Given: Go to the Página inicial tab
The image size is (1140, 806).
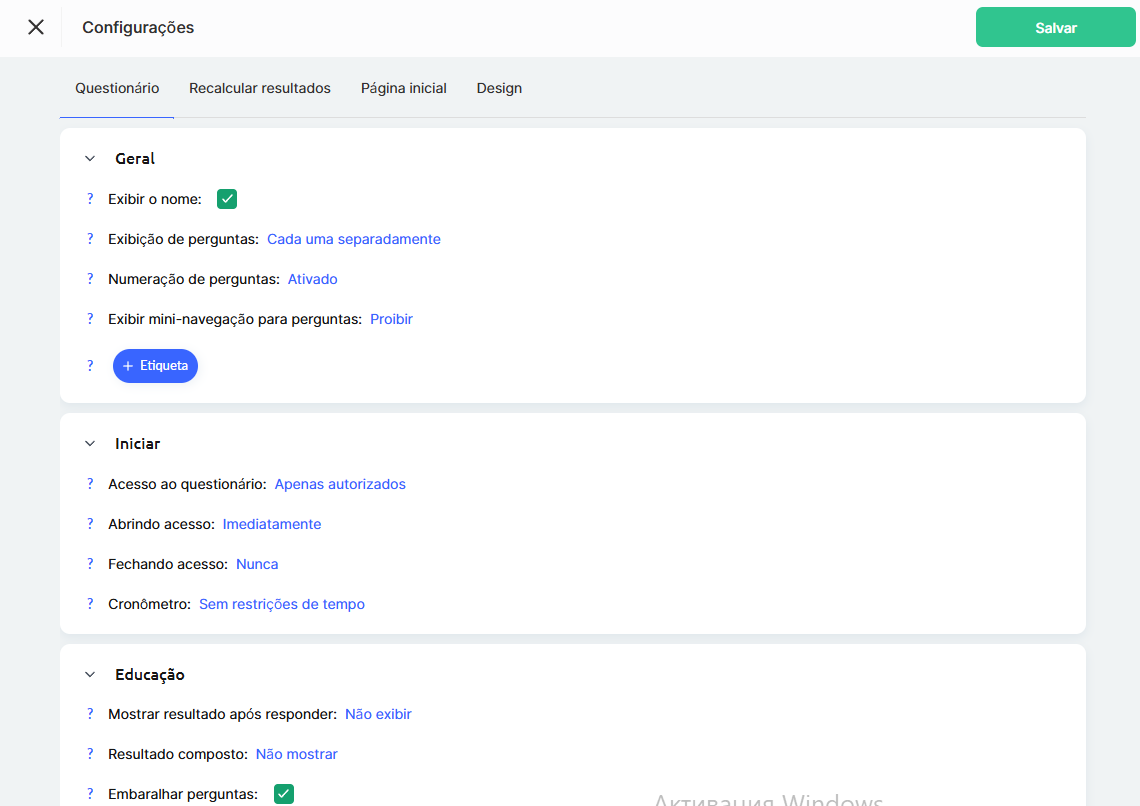Looking at the screenshot, I should coord(403,88).
